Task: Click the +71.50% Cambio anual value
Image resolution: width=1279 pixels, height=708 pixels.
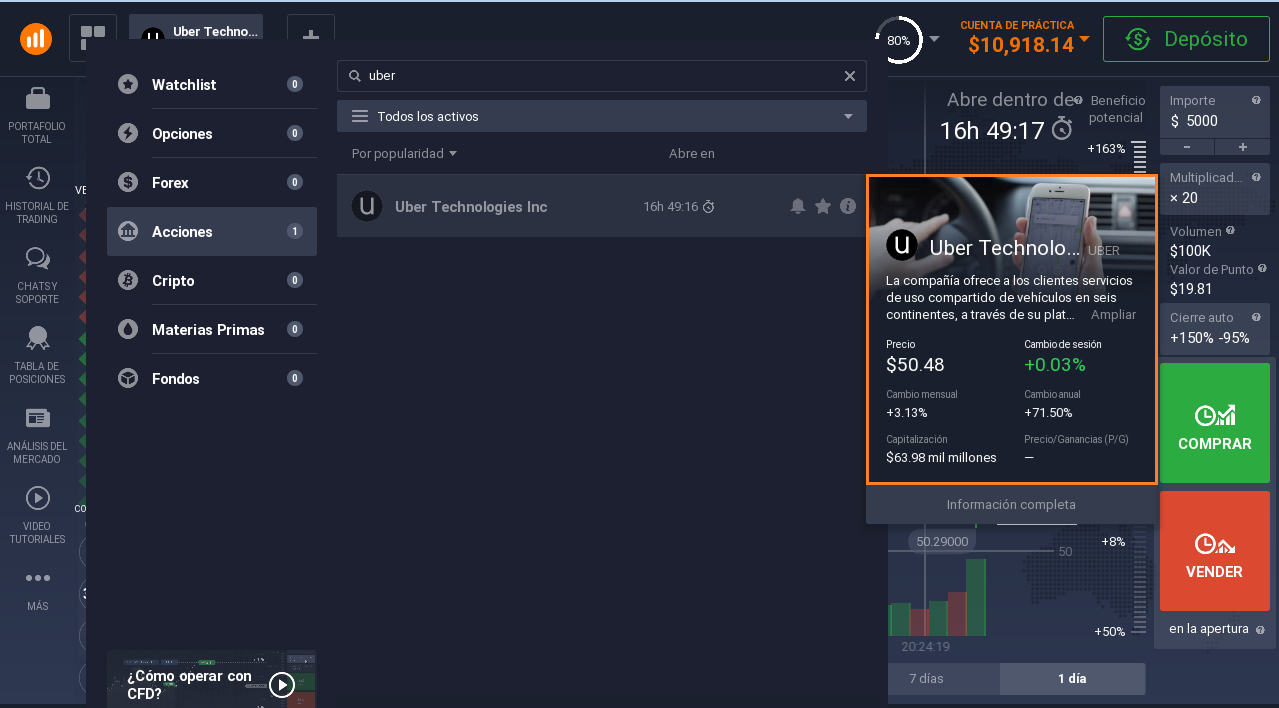Action: click(x=1048, y=413)
